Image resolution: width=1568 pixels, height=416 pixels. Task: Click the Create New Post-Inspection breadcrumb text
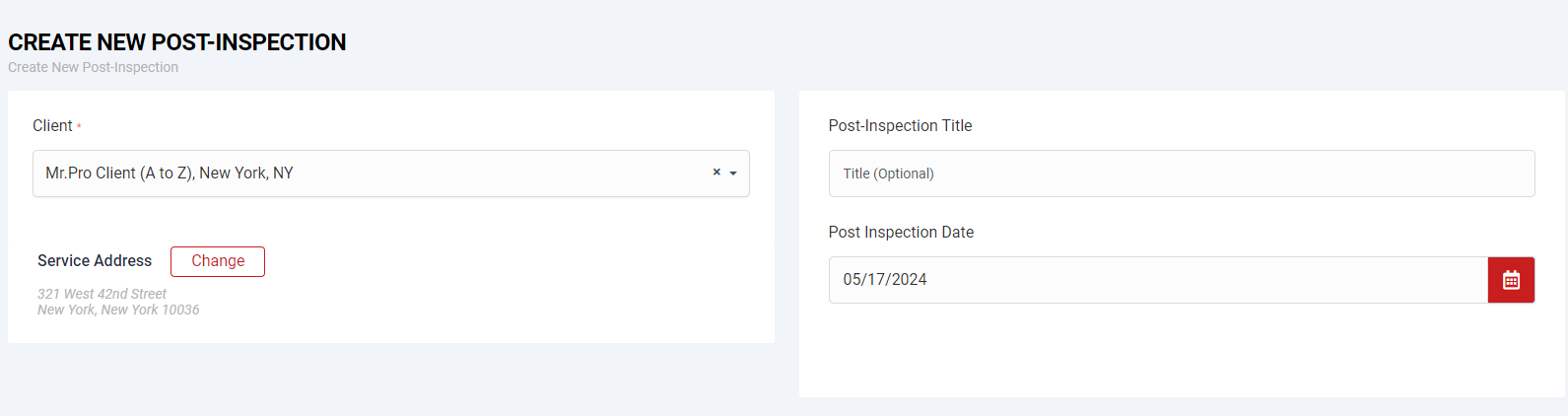pyautogui.click(x=94, y=67)
